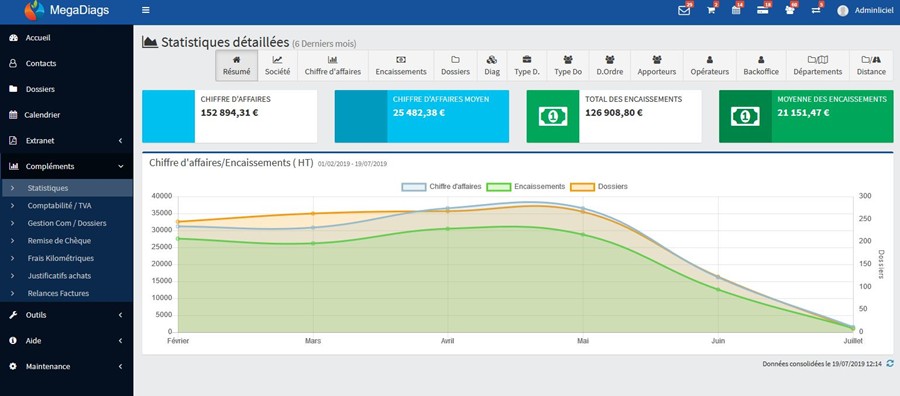Toggle Chiffre d'affaires legend series
Viewport: 900px width, 396px height.
[441, 187]
